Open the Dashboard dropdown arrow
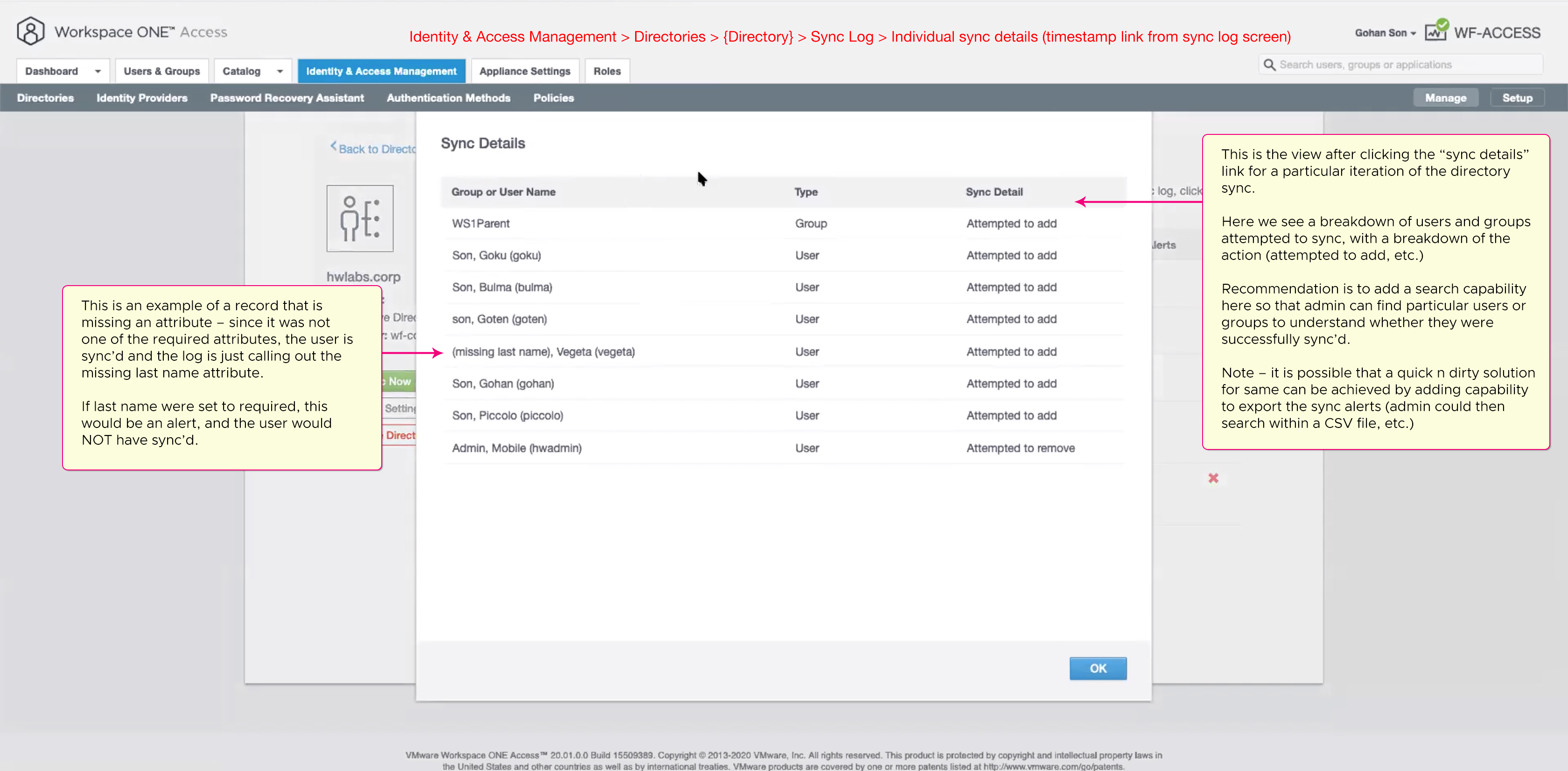The width and height of the screenshot is (1568, 771). point(98,71)
